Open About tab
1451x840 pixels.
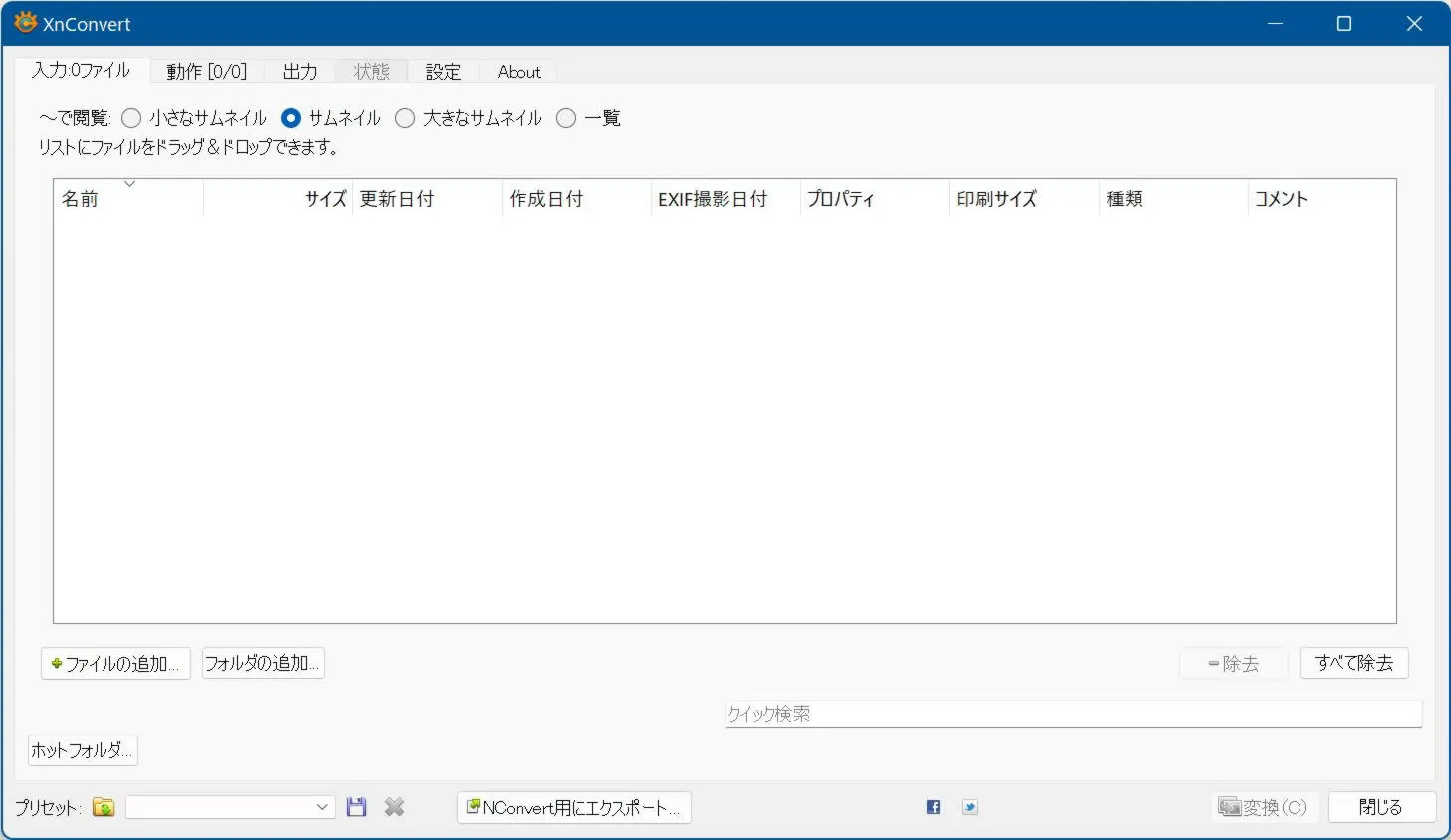click(x=518, y=72)
